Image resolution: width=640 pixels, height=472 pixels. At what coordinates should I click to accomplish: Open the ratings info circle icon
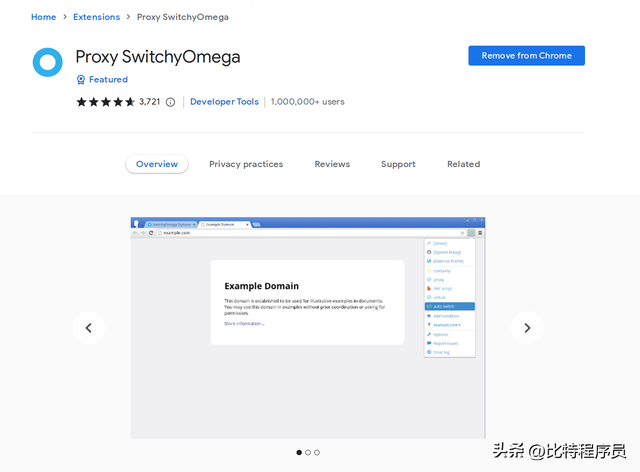pos(170,102)
